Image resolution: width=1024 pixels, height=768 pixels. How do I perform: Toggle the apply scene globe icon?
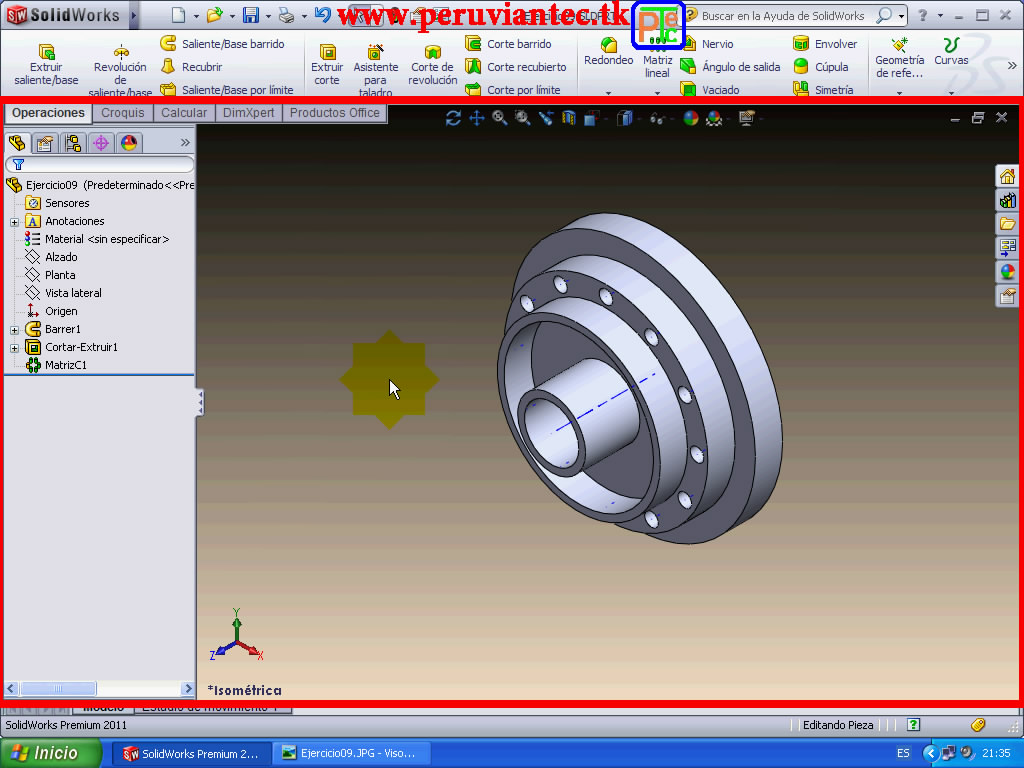pos(713,117)
